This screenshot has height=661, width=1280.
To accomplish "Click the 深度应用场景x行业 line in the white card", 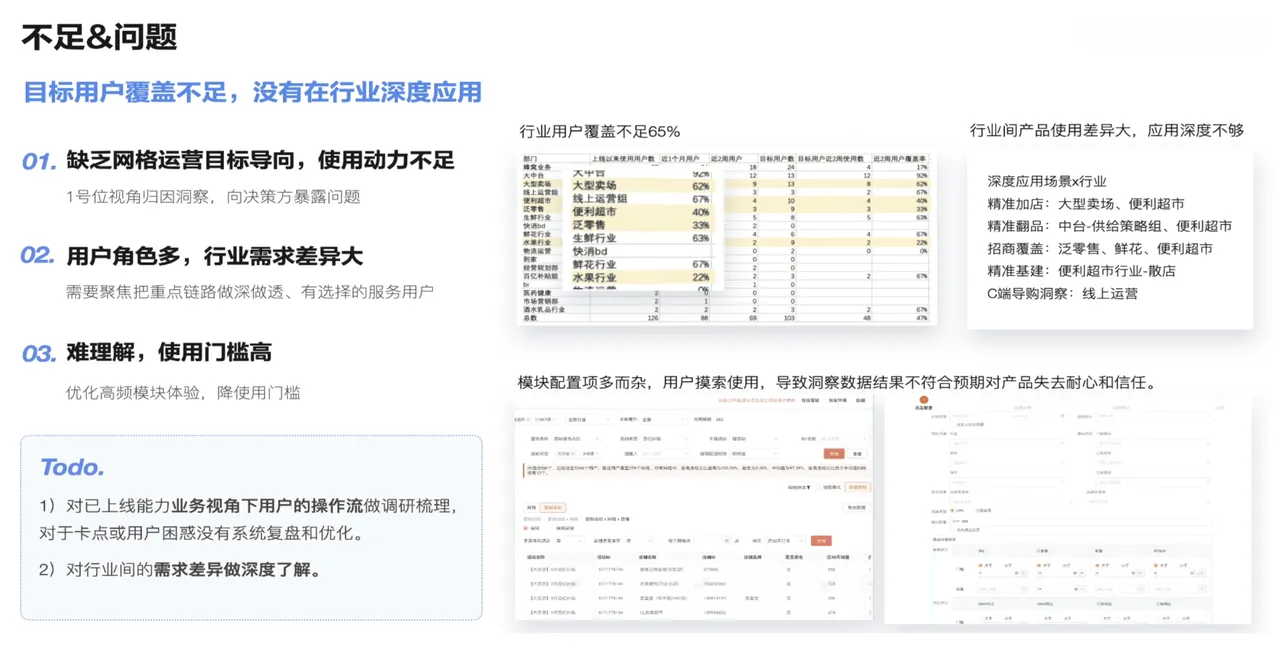I will point(1047,181).
